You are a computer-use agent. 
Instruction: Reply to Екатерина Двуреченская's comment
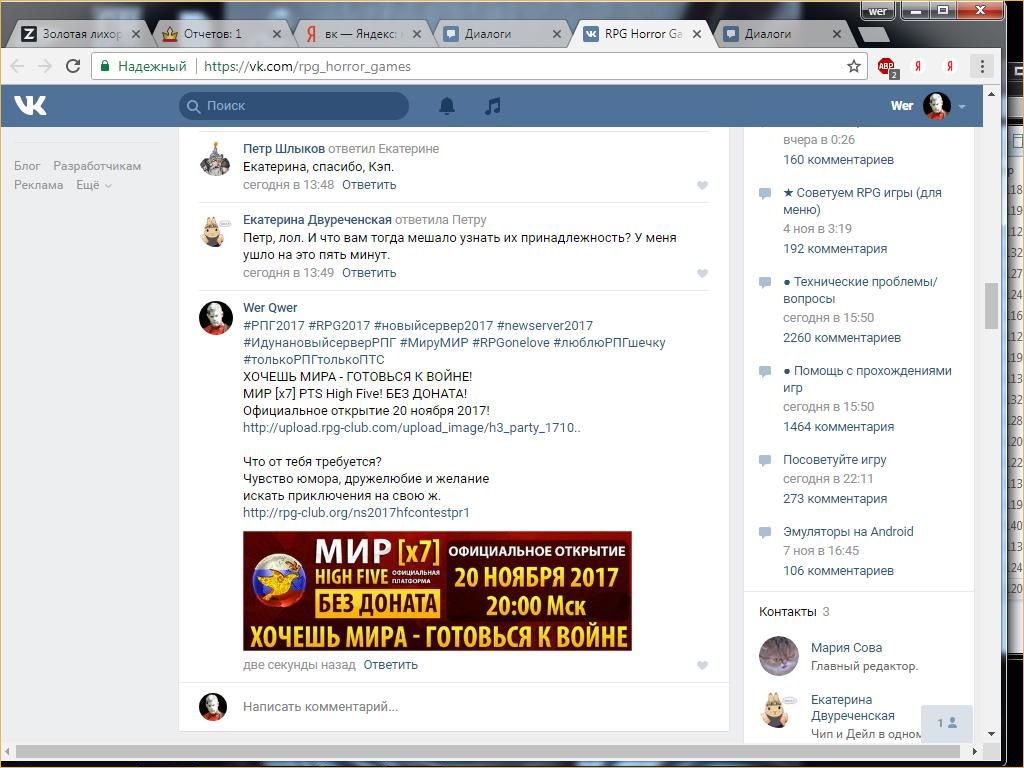point(369,273)
